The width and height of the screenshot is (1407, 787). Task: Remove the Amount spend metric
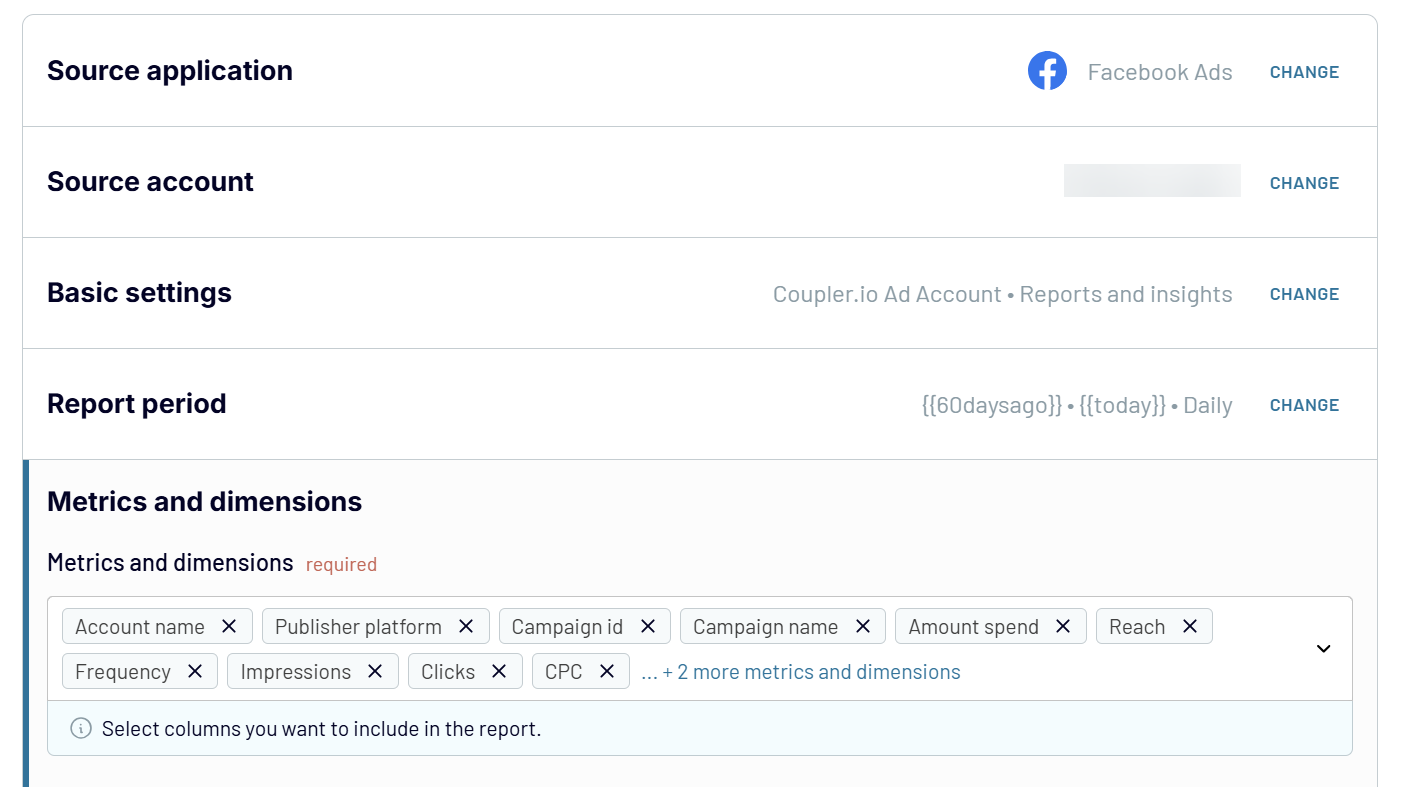[1063, 626]
